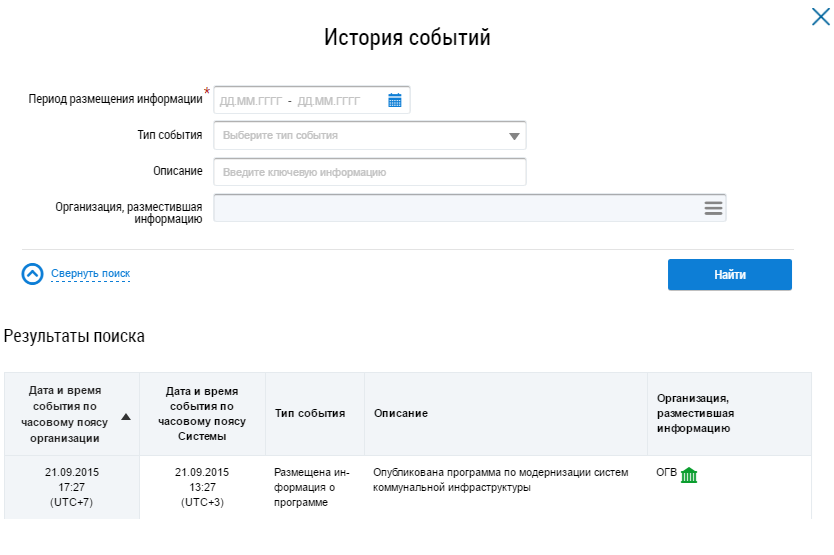Sort by 'часовому поясу Системы' column header
This screenshot has height=555, width=834.
pos(201,414)
